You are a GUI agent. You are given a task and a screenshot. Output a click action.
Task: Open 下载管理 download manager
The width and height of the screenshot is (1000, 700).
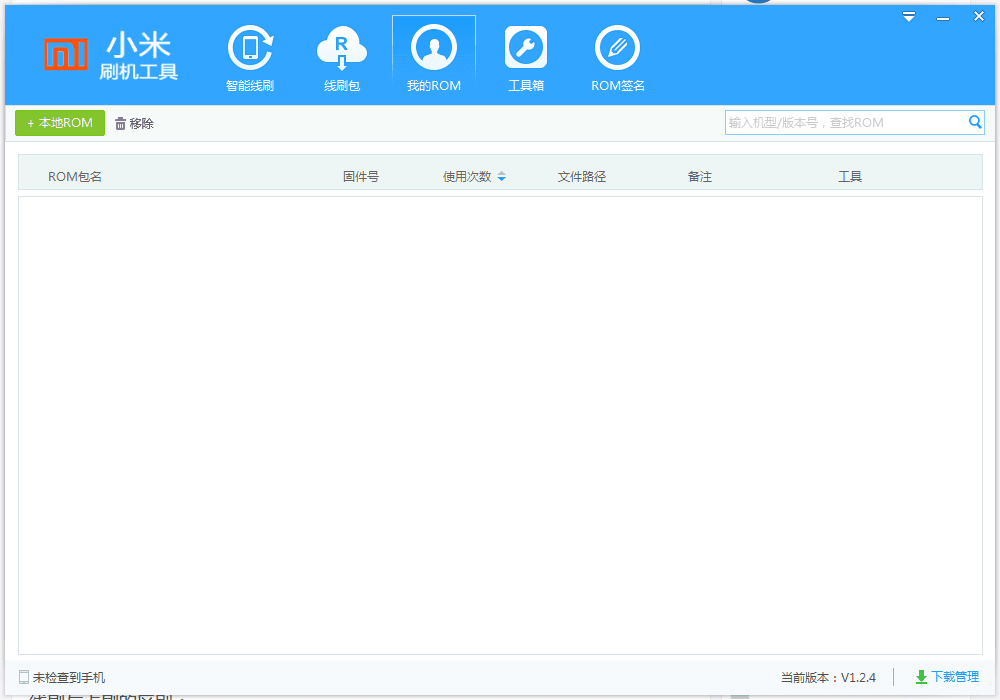(x=947, y=677)
